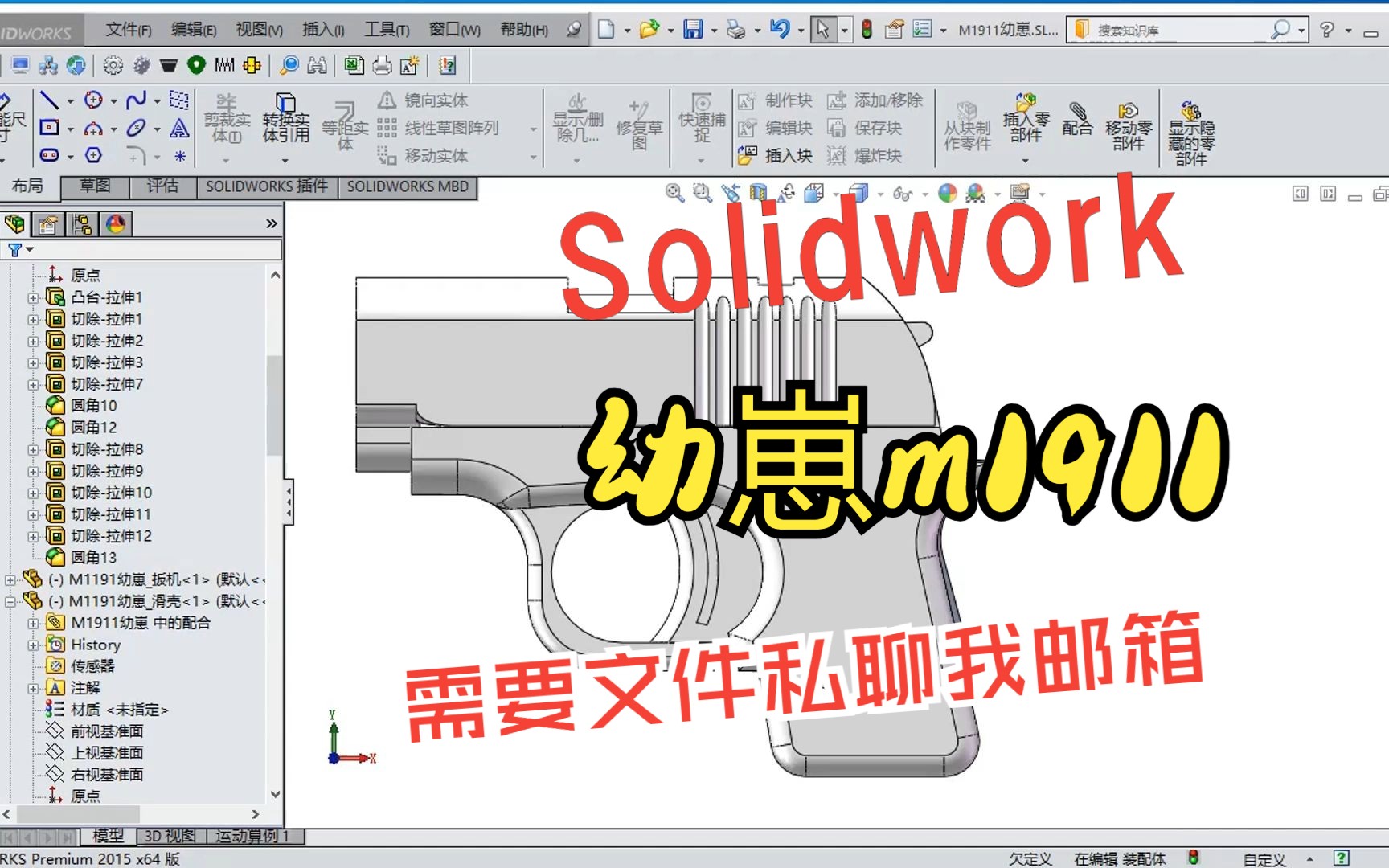Select the Zoom to Fit view icon
This screenshot has height=868, width=1389.
click(x=673, y=193)
